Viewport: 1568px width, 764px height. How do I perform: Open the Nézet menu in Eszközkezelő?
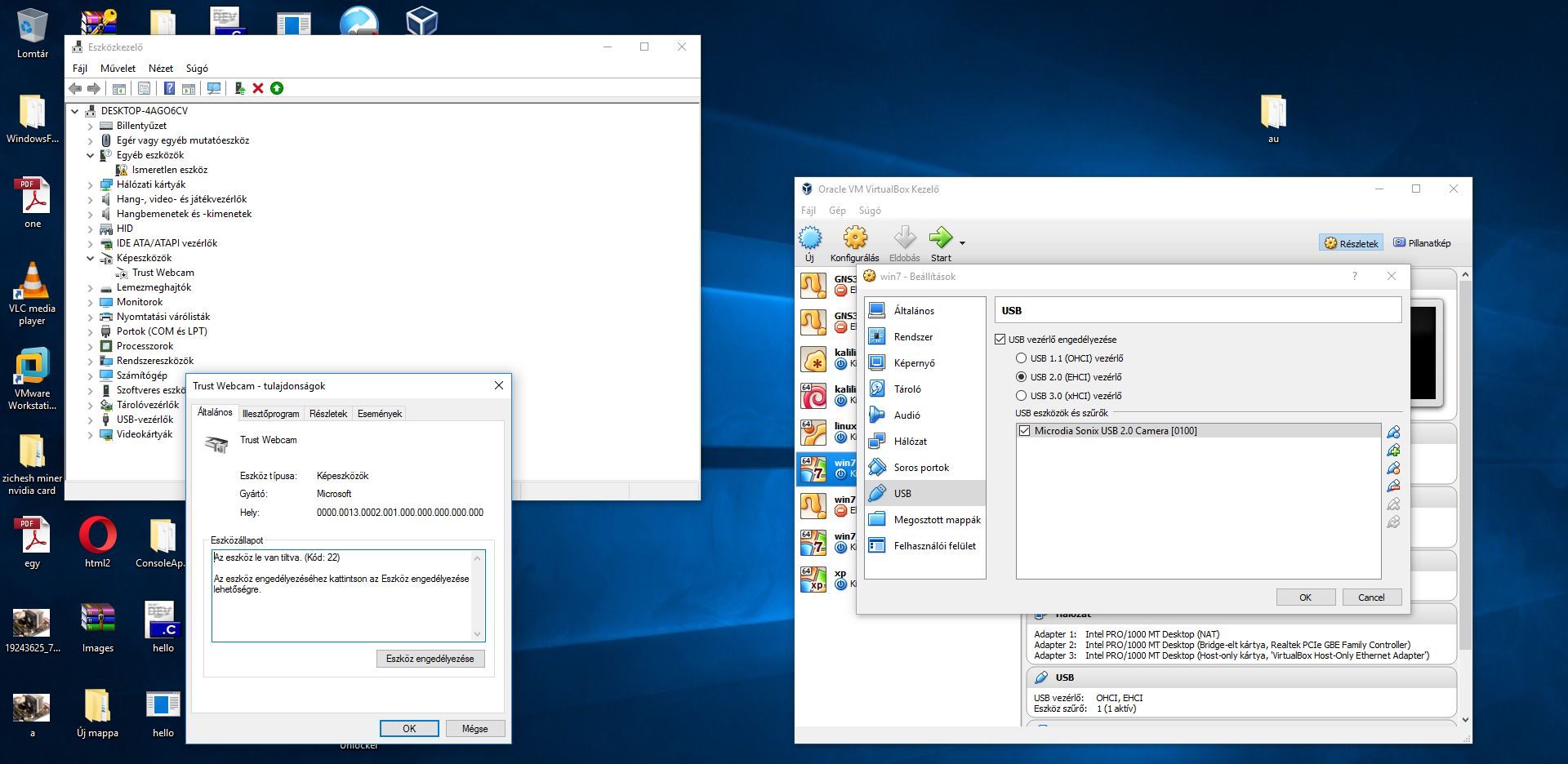click(x=161, y=69)
